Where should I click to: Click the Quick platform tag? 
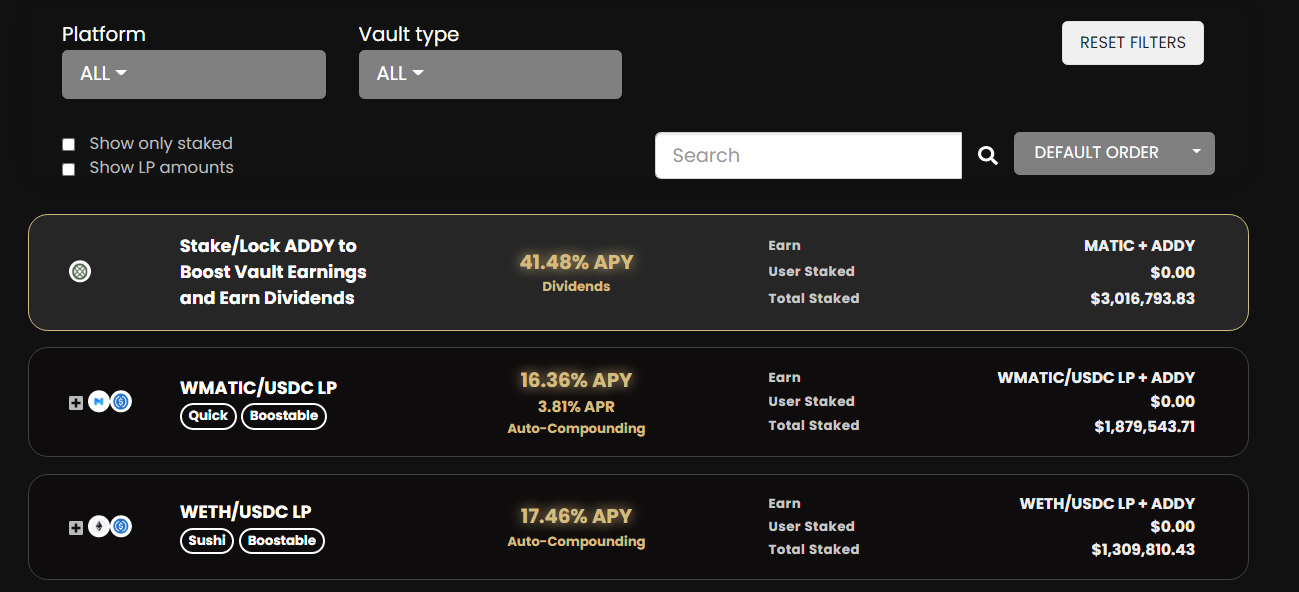click(208, 416)
